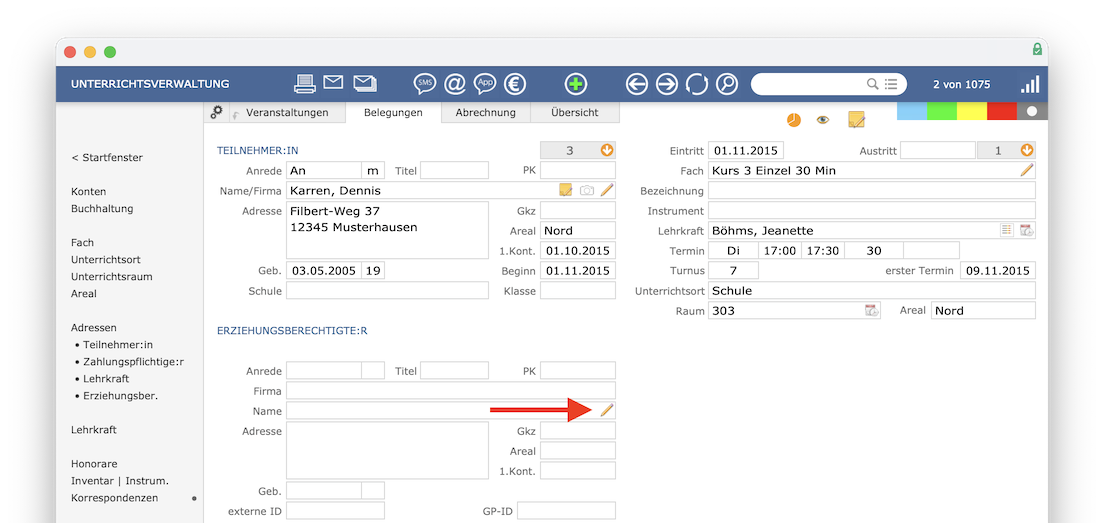
Task: Click the Termin start time 17:00
Action: (x=779, y=250)
